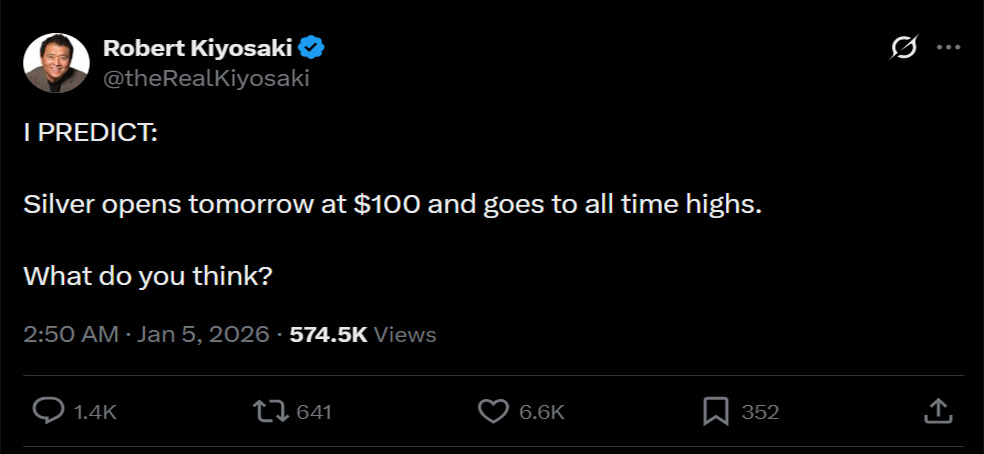
Task: Click the 641 repost count
Action: click(x=314, y=412)
